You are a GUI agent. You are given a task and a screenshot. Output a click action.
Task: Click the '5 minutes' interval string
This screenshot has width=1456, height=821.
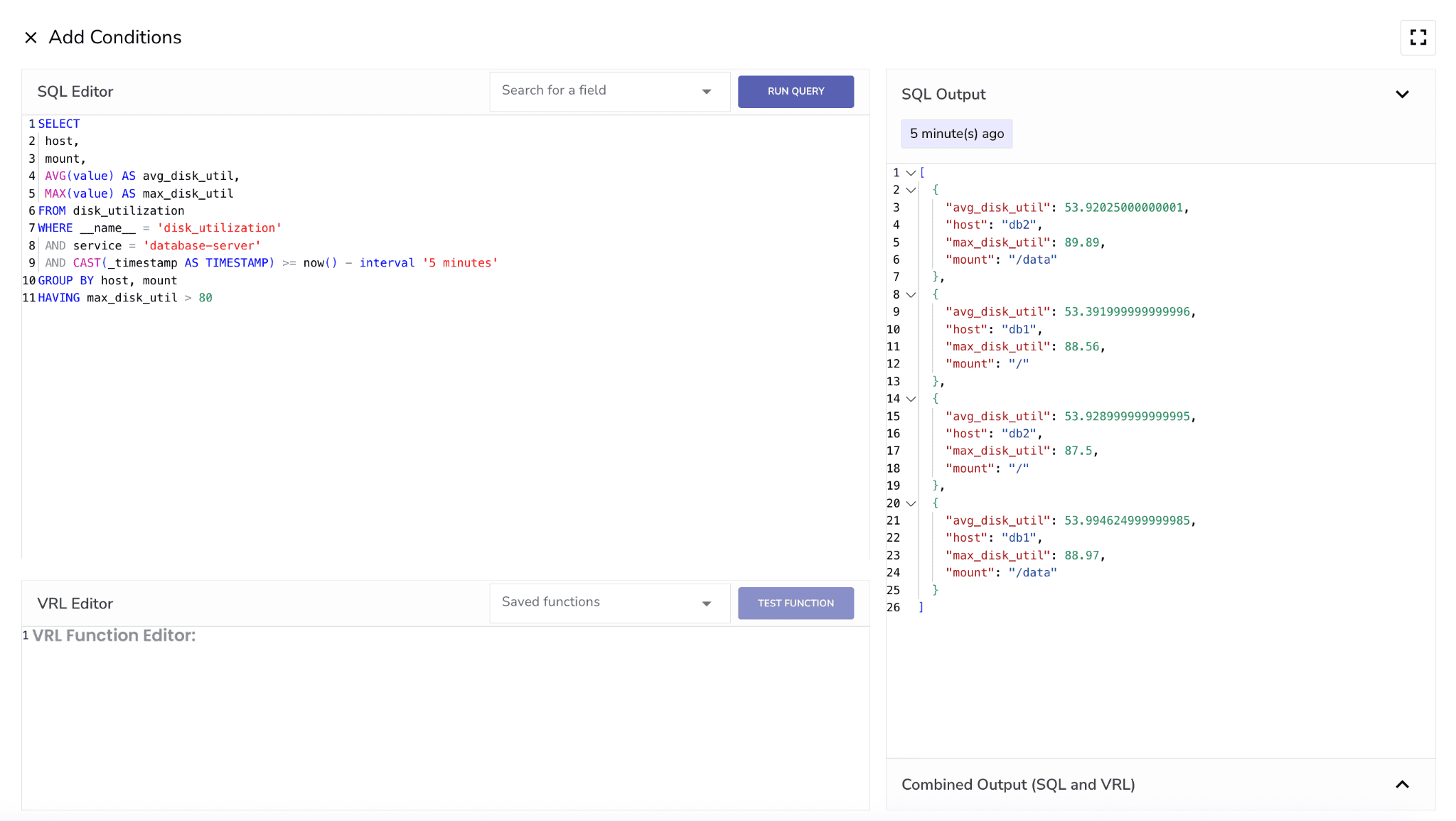[460, 263]
